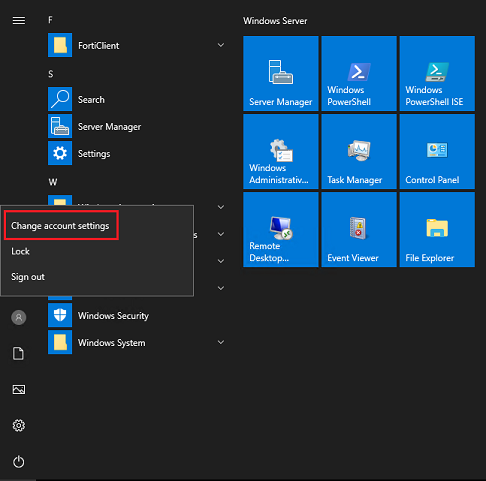
Task: Choose Sign out from the account menu
Action: pos(28,277)
